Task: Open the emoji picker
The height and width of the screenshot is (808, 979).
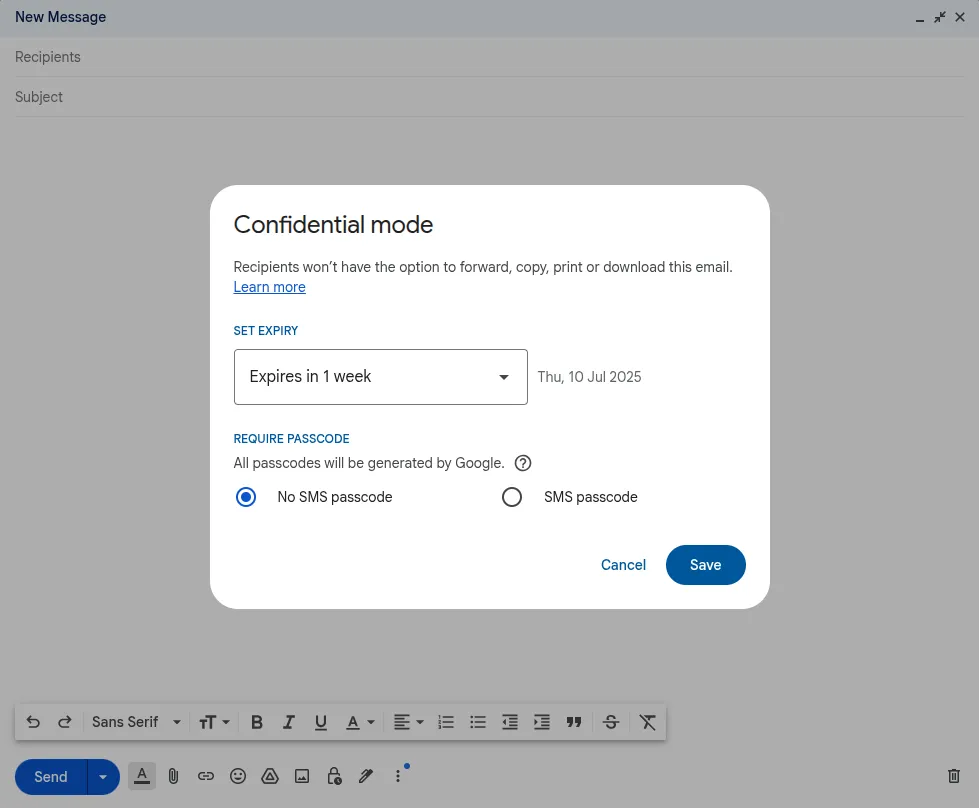Action: (238, 776)
